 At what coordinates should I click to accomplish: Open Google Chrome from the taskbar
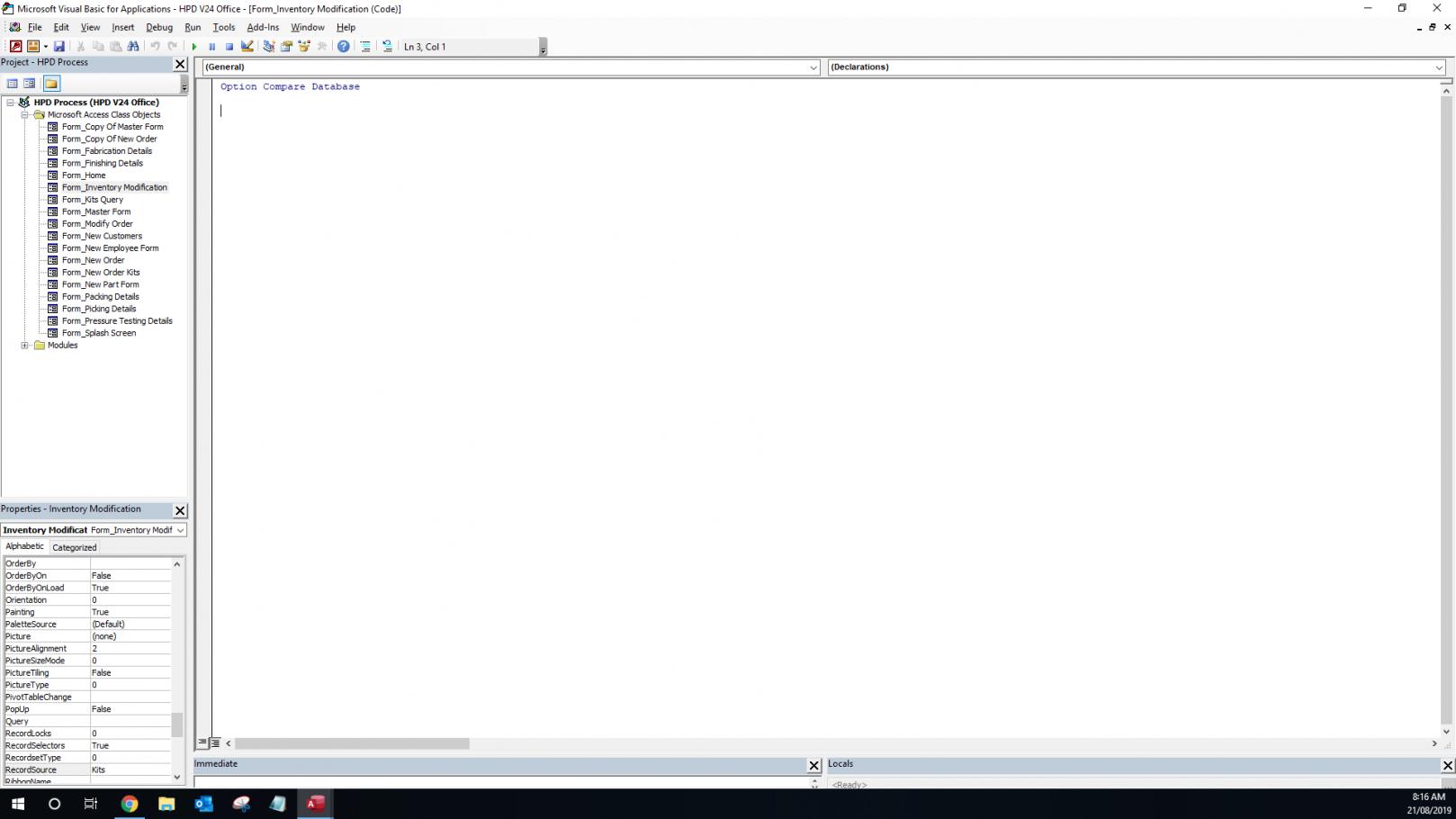tap(130, 804)
